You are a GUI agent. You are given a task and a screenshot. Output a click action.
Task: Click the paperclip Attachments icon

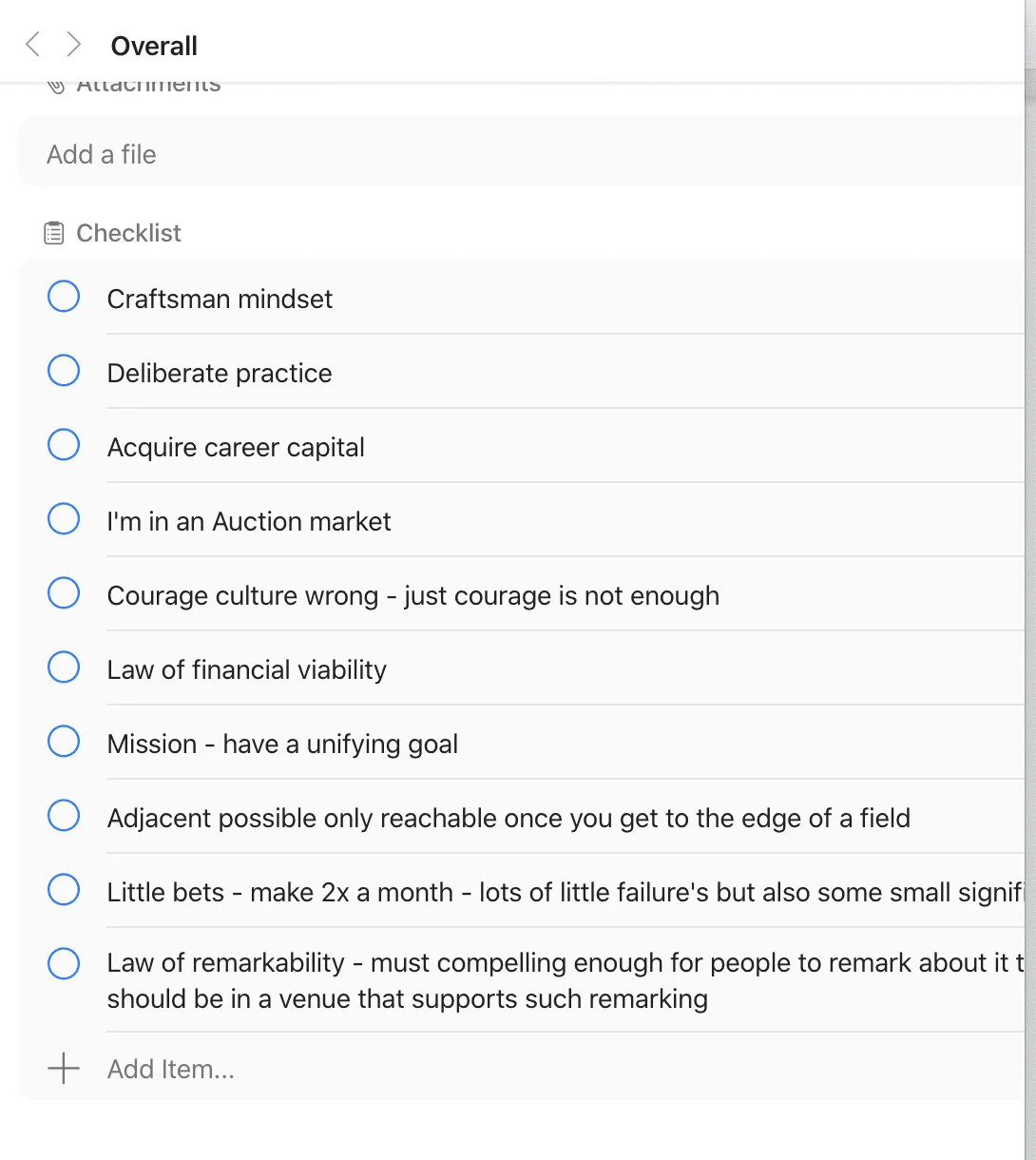[x=55, y=86]
